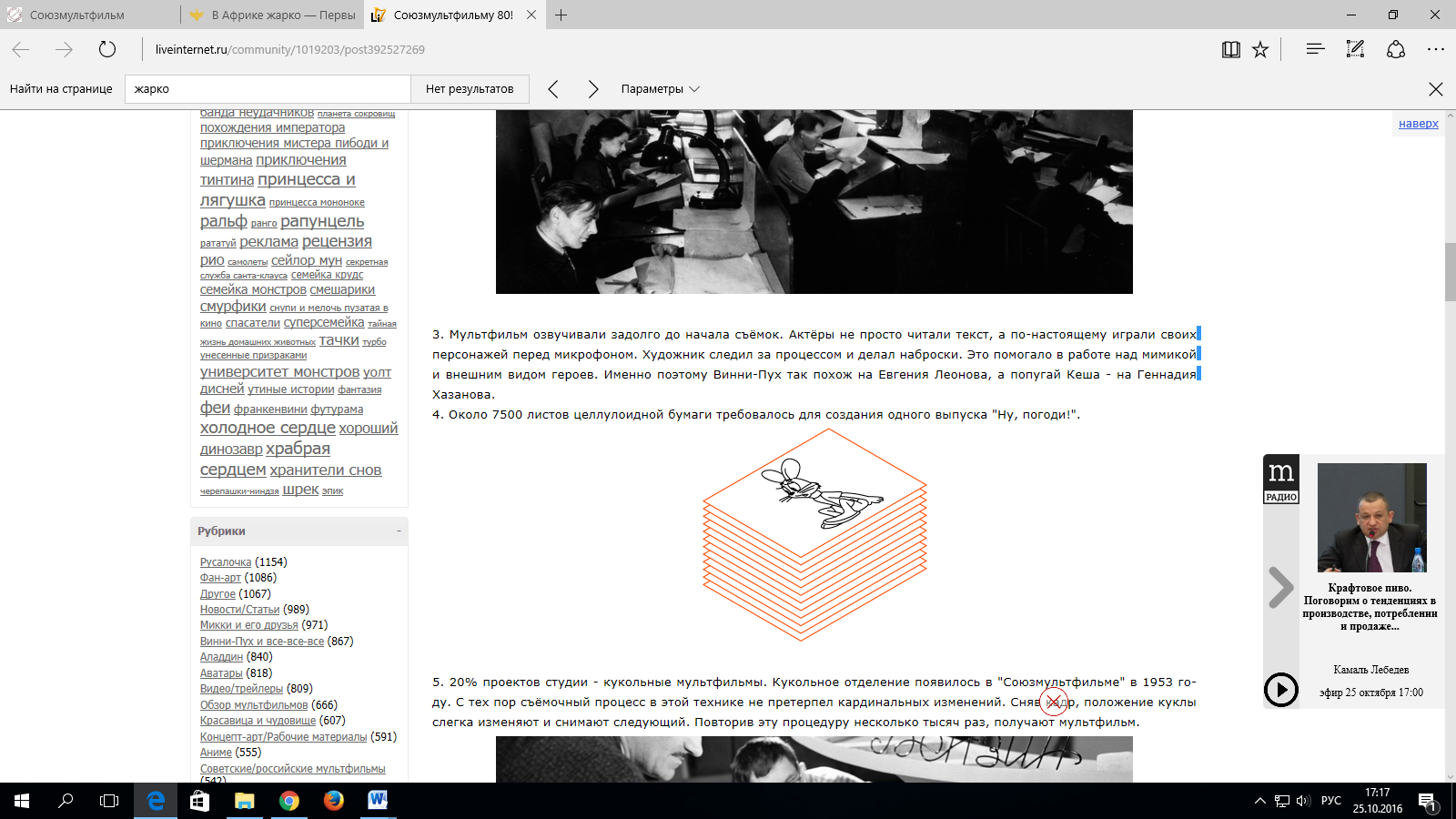Open a new browser tab
This screenshot has width=1456, height=819.
(x=561, y=15)
